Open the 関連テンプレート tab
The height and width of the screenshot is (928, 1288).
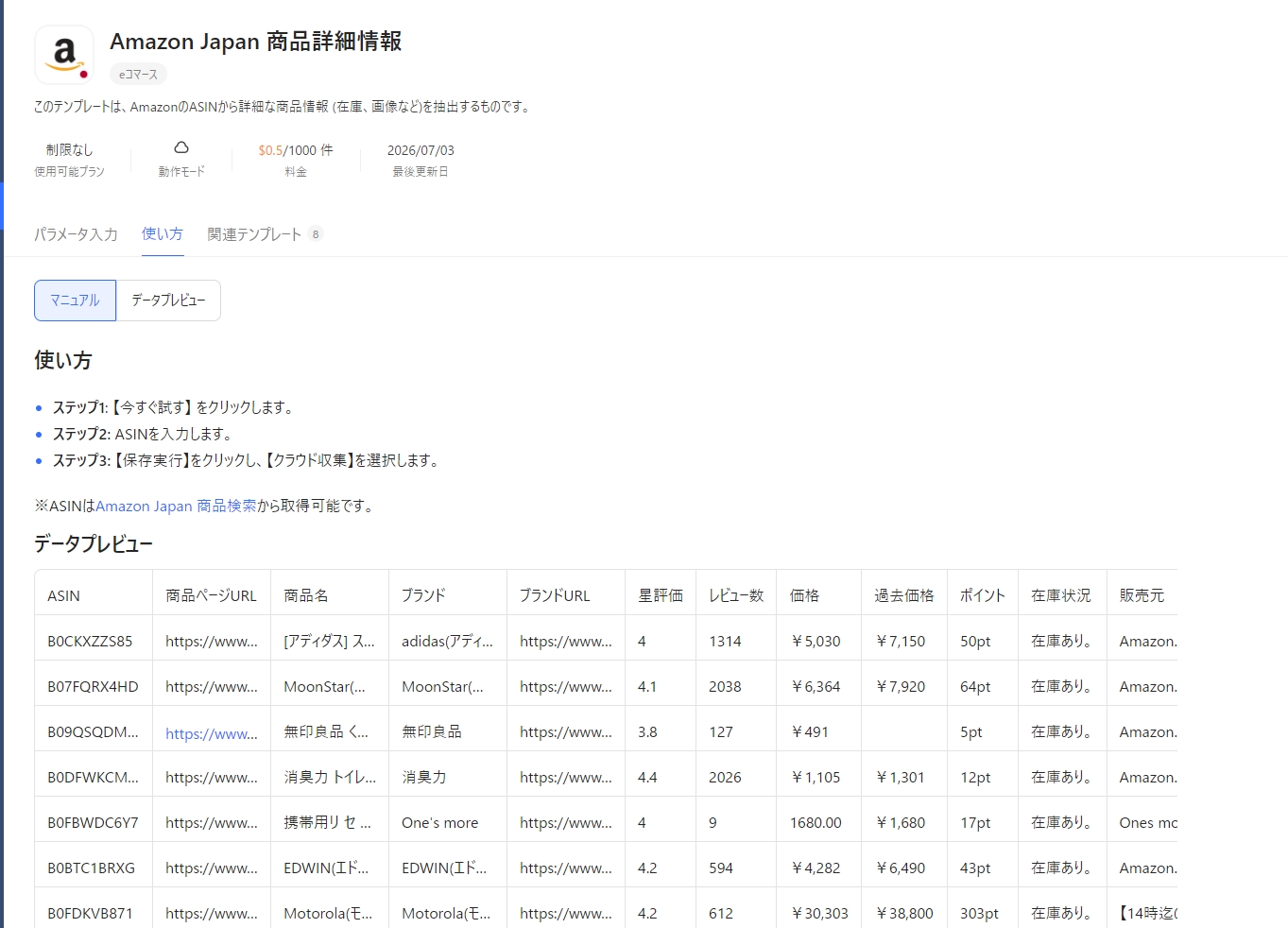[x=265, y=234]
